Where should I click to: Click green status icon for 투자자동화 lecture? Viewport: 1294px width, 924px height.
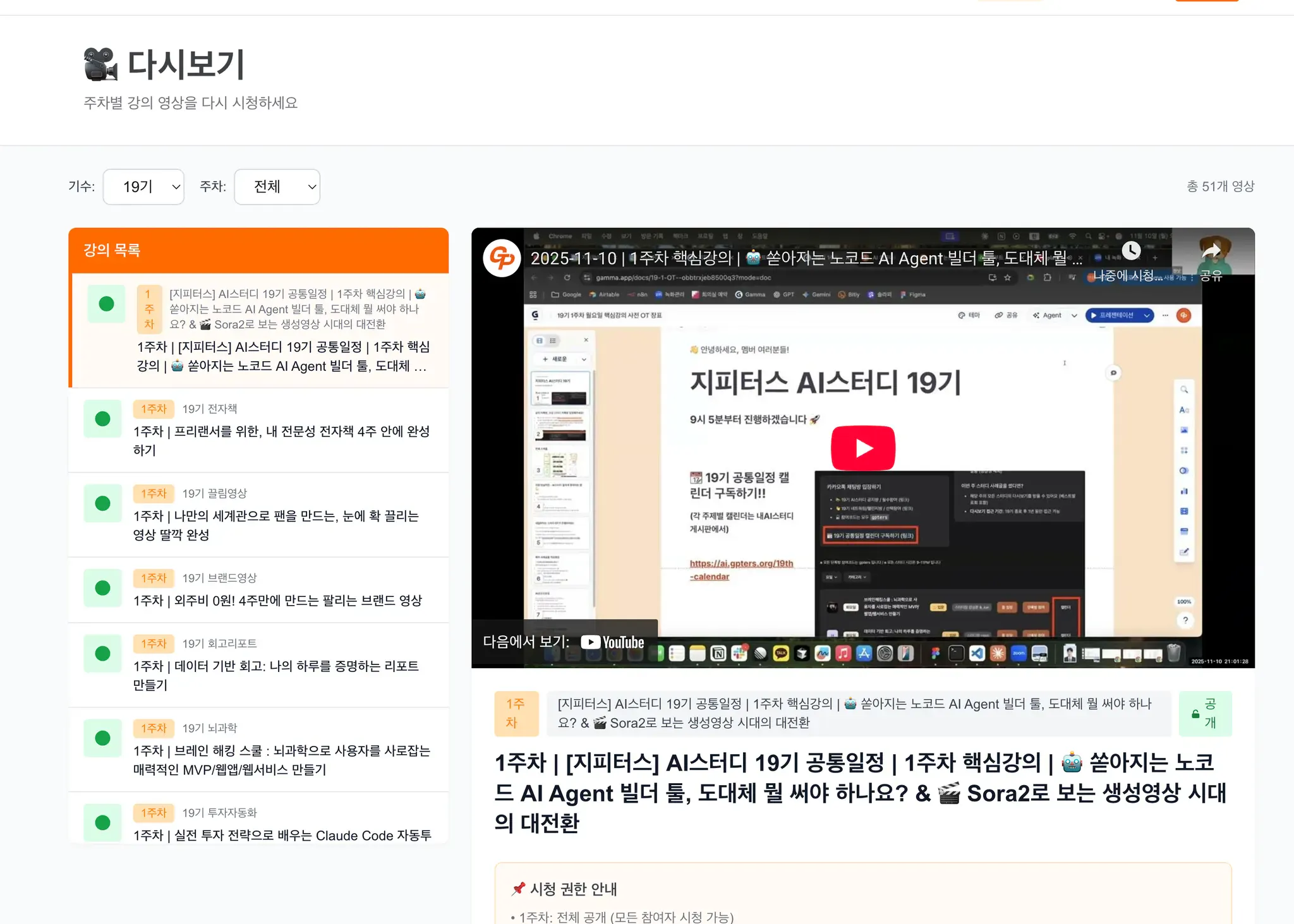click(102, 823)
